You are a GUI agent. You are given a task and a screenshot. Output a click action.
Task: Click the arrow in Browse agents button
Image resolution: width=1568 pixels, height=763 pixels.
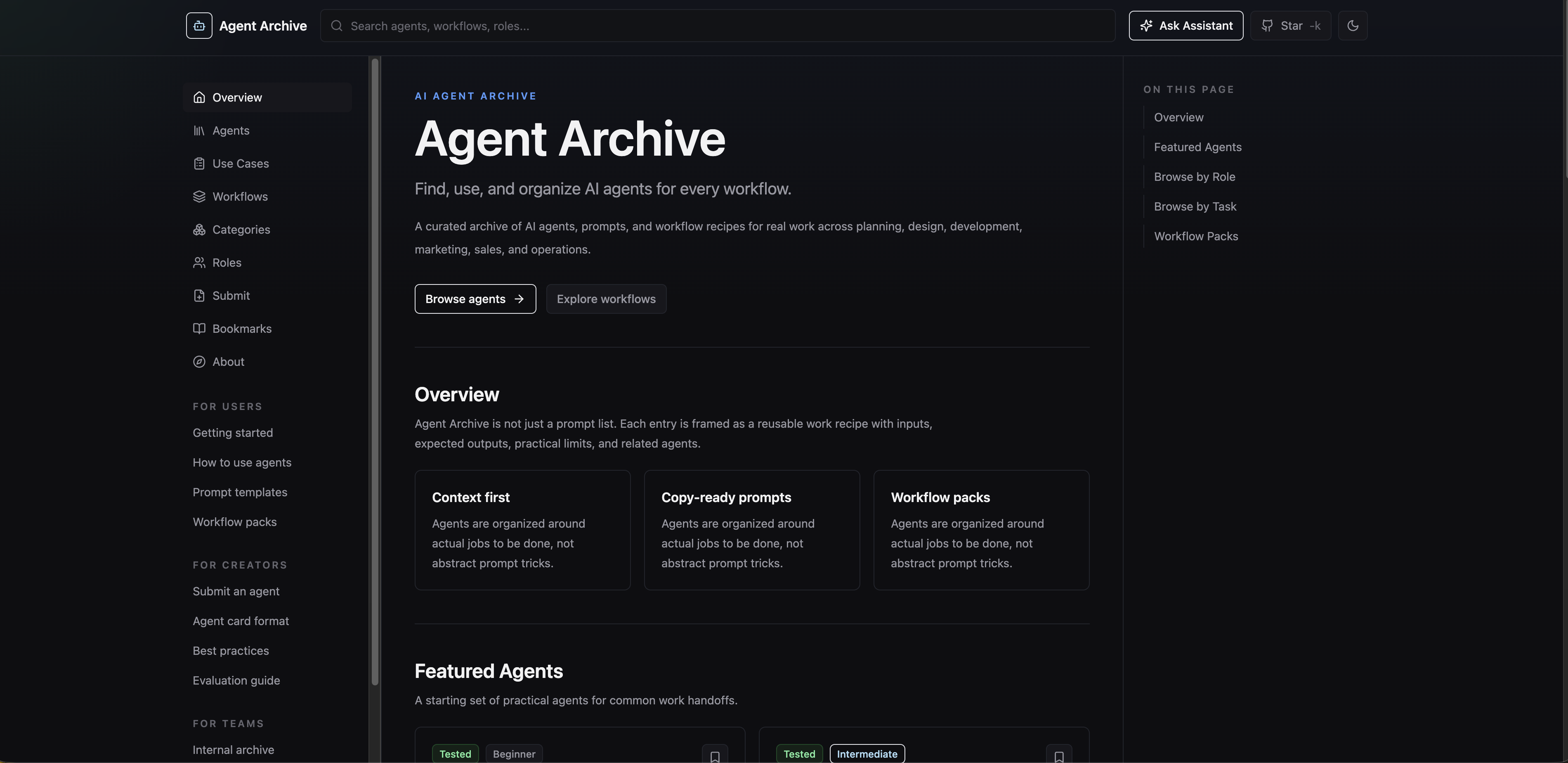[519, 299]
